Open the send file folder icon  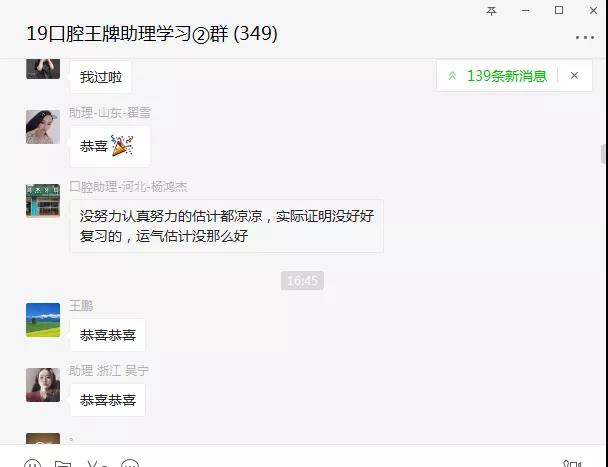tap(63, 464)
